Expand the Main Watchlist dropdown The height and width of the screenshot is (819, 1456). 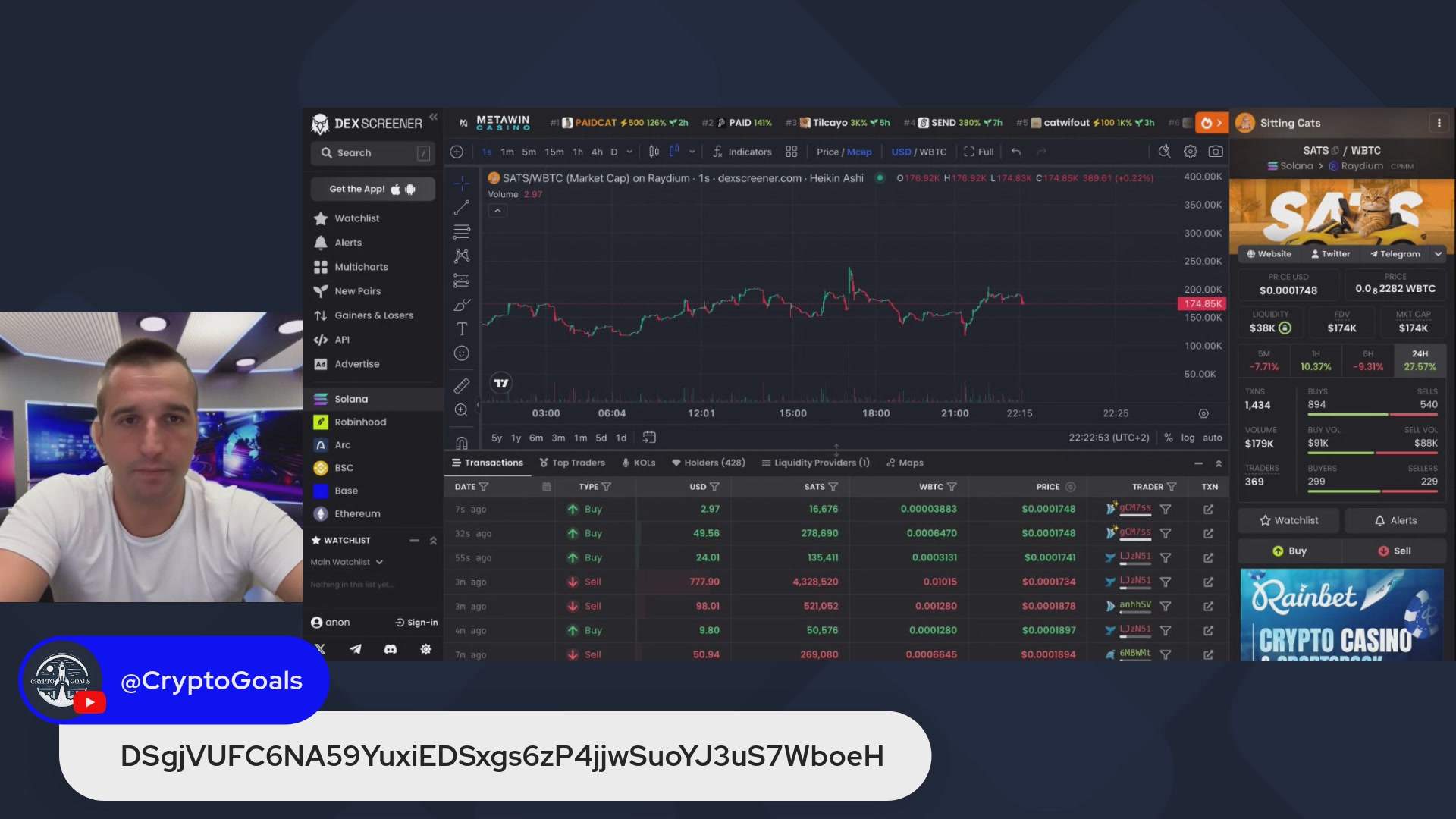coord(347,562)
